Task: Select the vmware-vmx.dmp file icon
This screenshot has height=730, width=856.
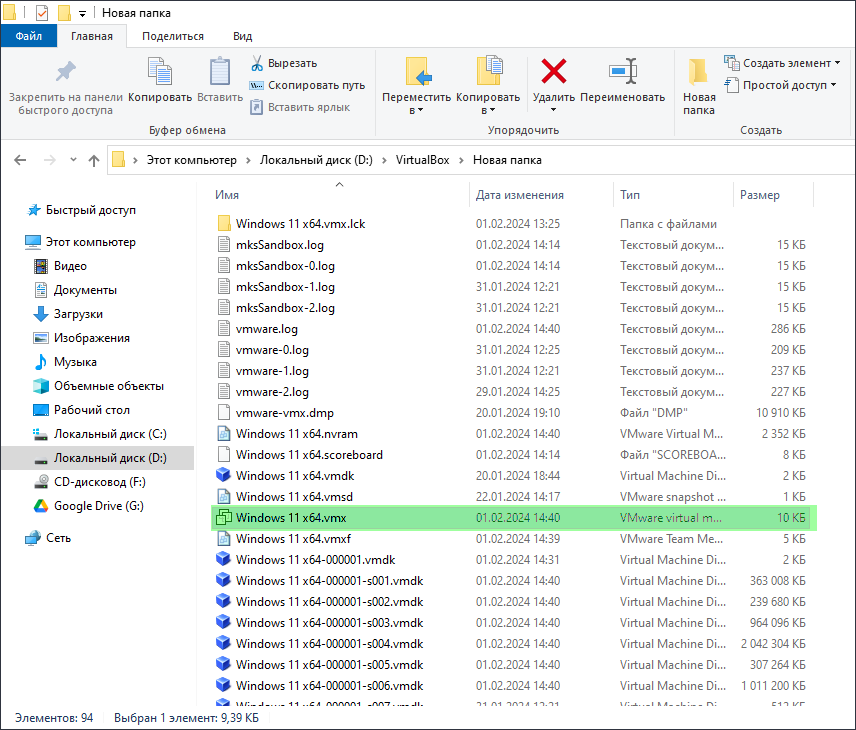Action: point(224,413)
